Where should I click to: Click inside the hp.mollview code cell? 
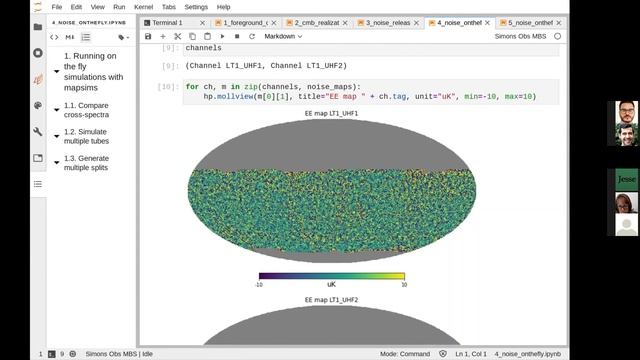point(371,92)
